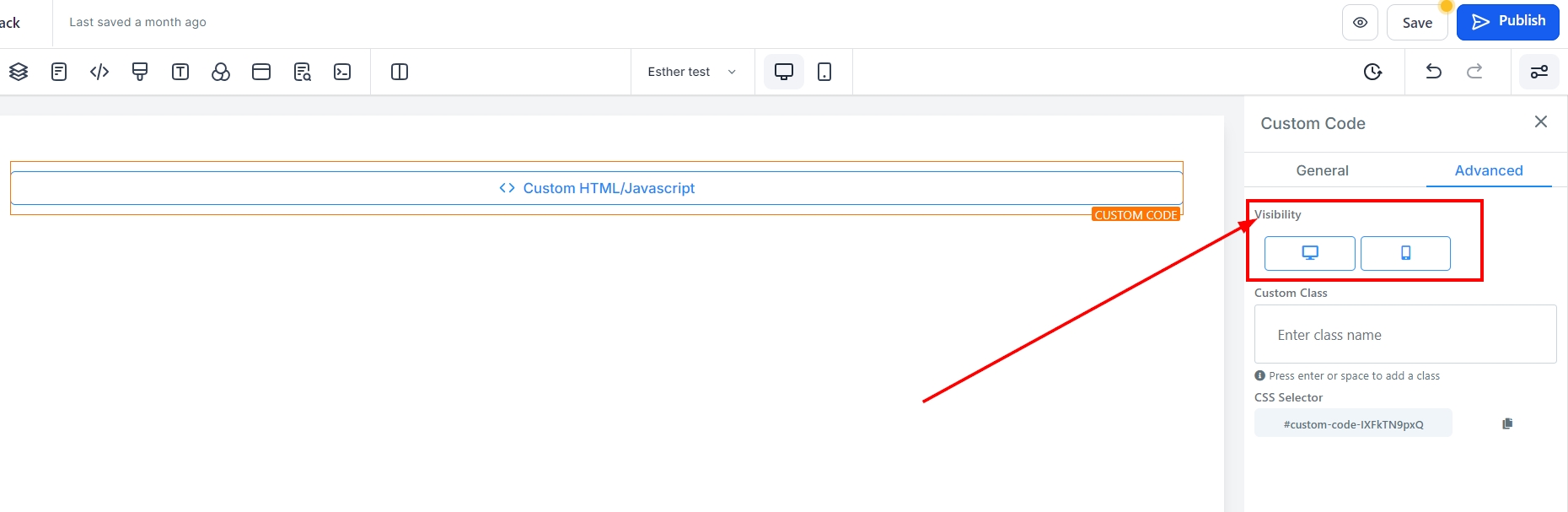Expand the Esther test page dropdown
Image resolution: width=1568 pixels, height=512 pixels.
coord(691,72)
